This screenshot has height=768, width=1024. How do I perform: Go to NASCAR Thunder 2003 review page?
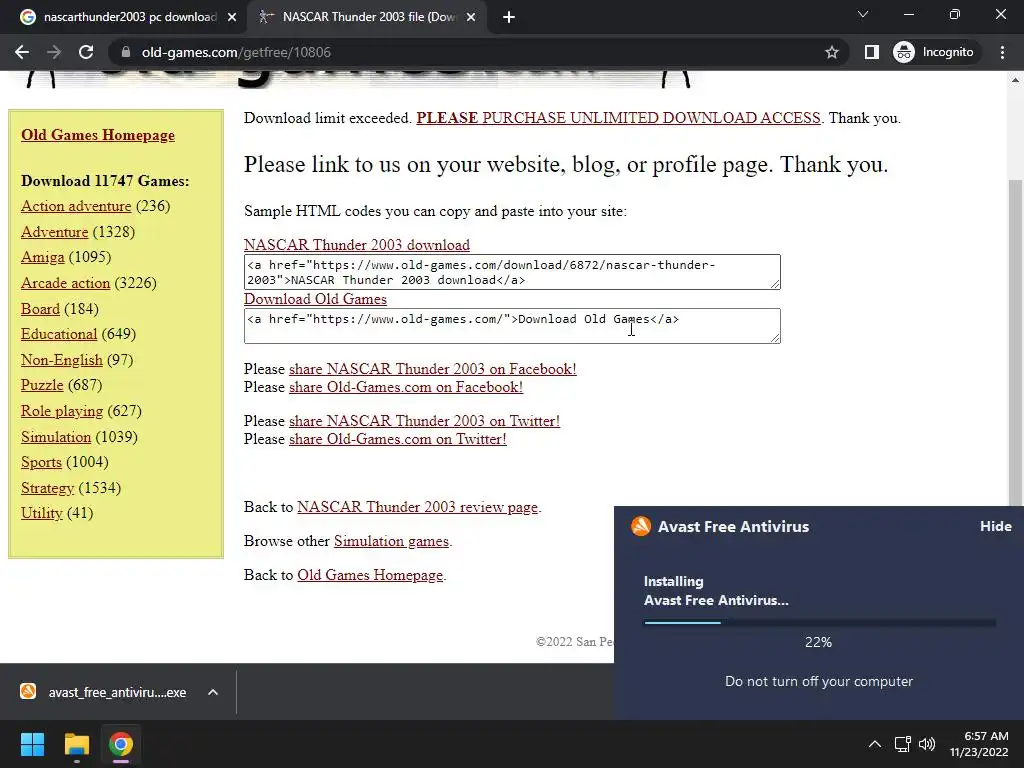click(x=417, y=507)
